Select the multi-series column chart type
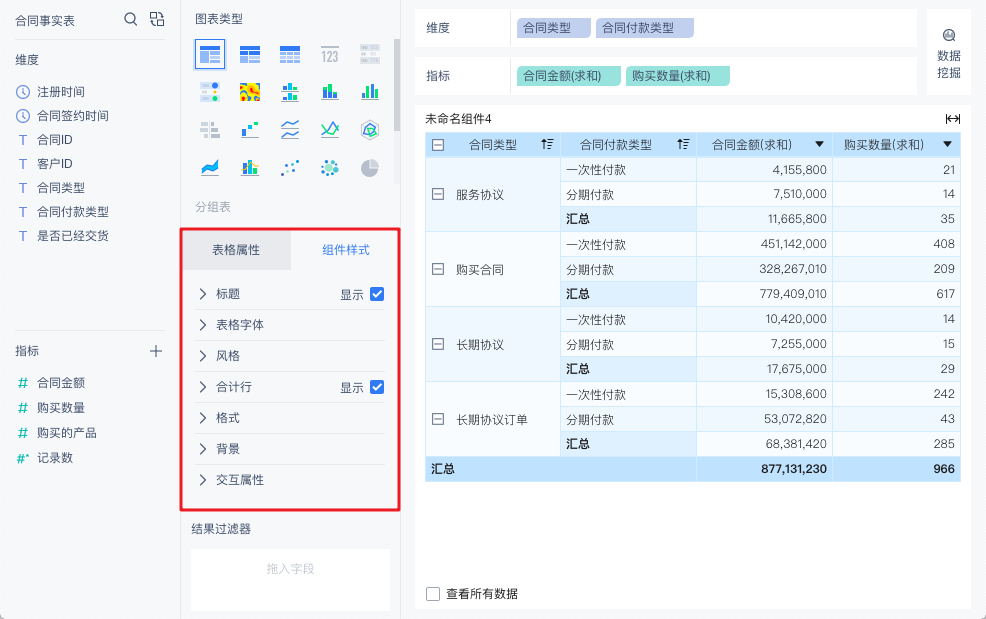This screenshot has width=986, height=619. pos(370,92)
